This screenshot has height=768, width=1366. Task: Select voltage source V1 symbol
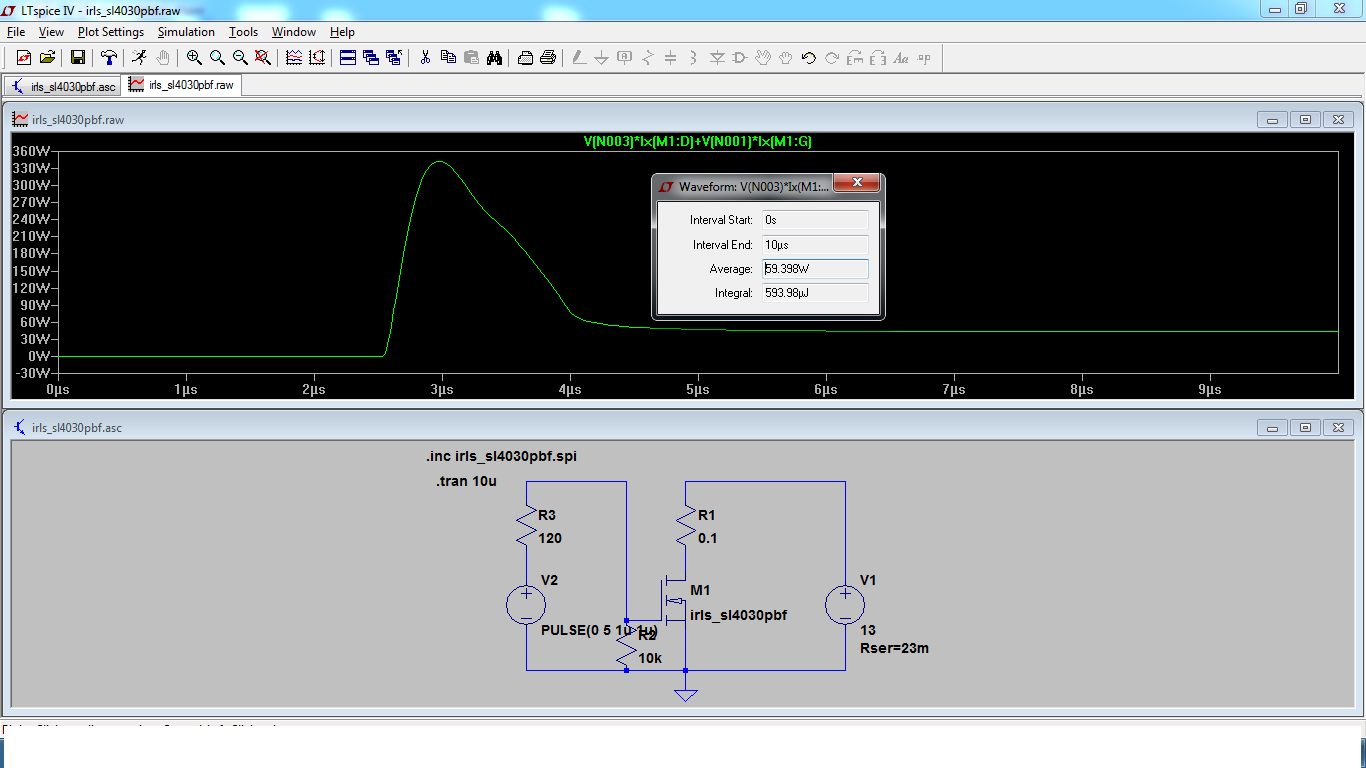tap(845, 605)
